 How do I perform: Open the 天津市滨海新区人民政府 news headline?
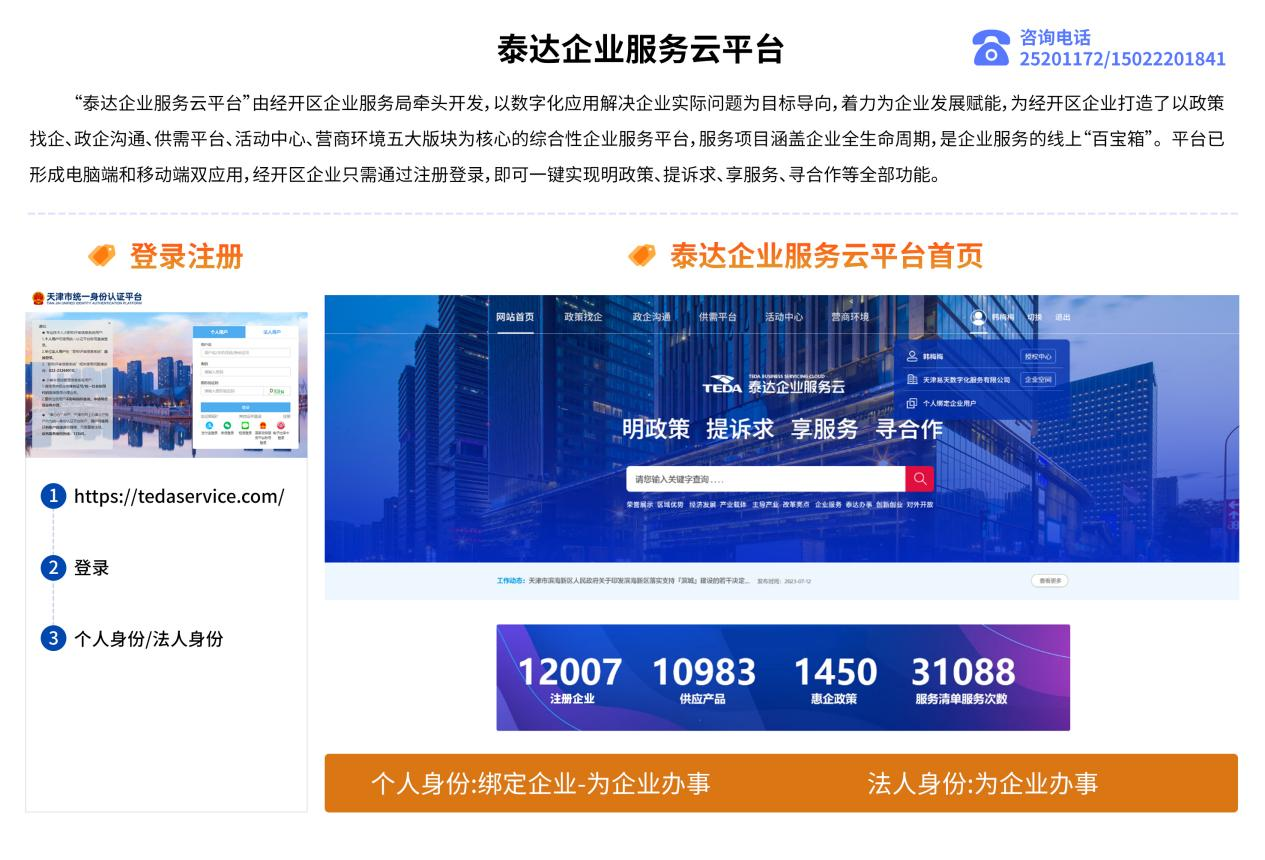[x=639, y=581]
